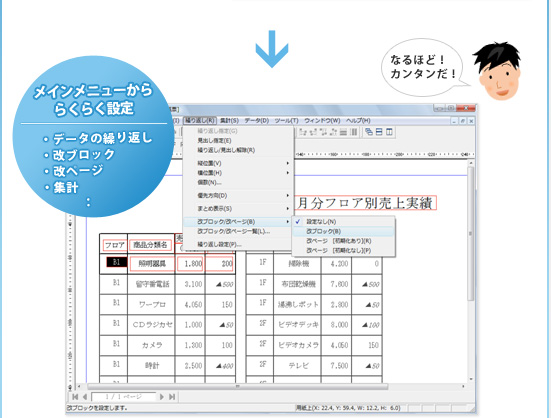
Task: Select 改ブロック(B) in the submenu
Action: pos(344,231)
